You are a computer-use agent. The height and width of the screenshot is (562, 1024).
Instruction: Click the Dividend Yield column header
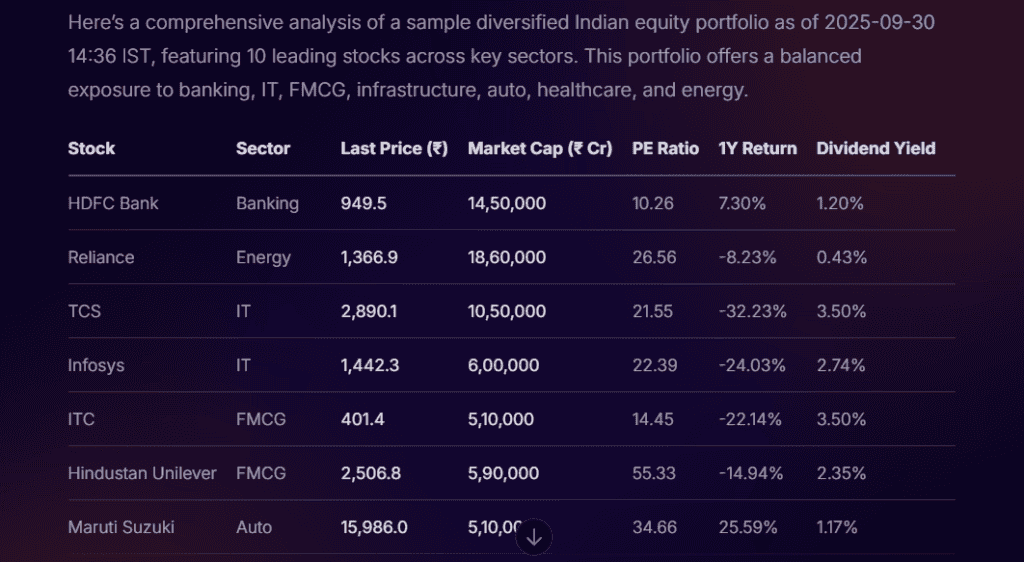pos(876,148)
